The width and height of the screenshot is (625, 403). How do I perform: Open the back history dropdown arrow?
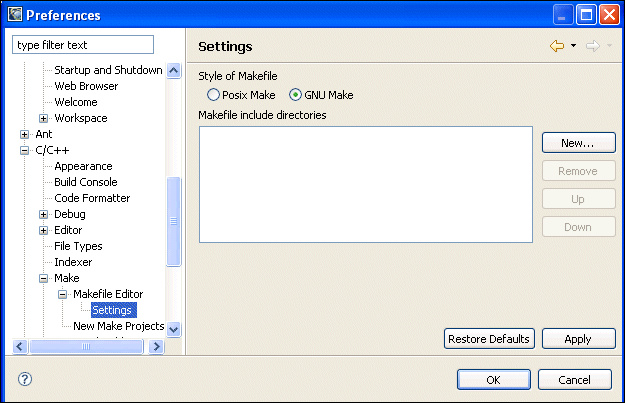[x=573, y=46]
